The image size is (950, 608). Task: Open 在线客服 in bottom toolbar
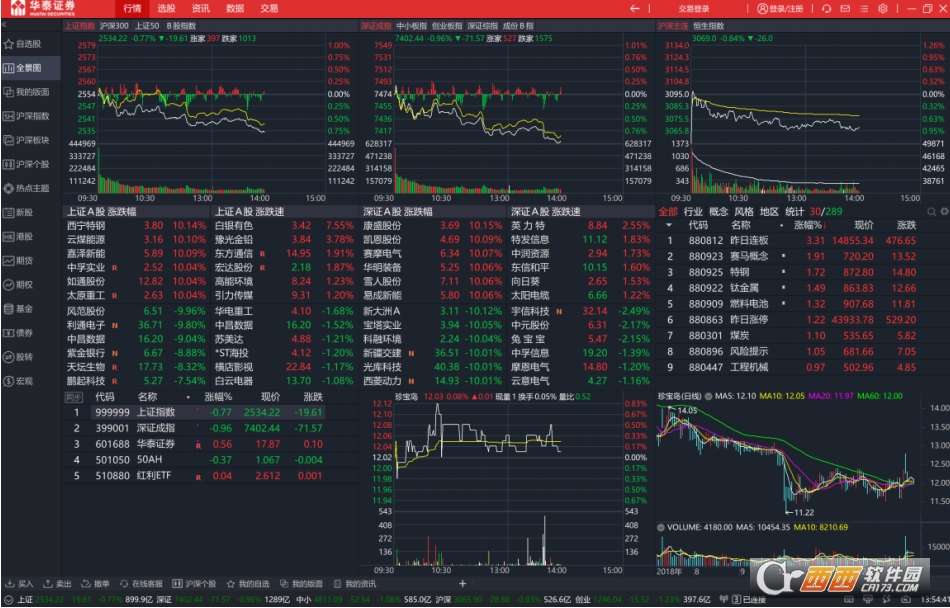click(x=141, y=584)
